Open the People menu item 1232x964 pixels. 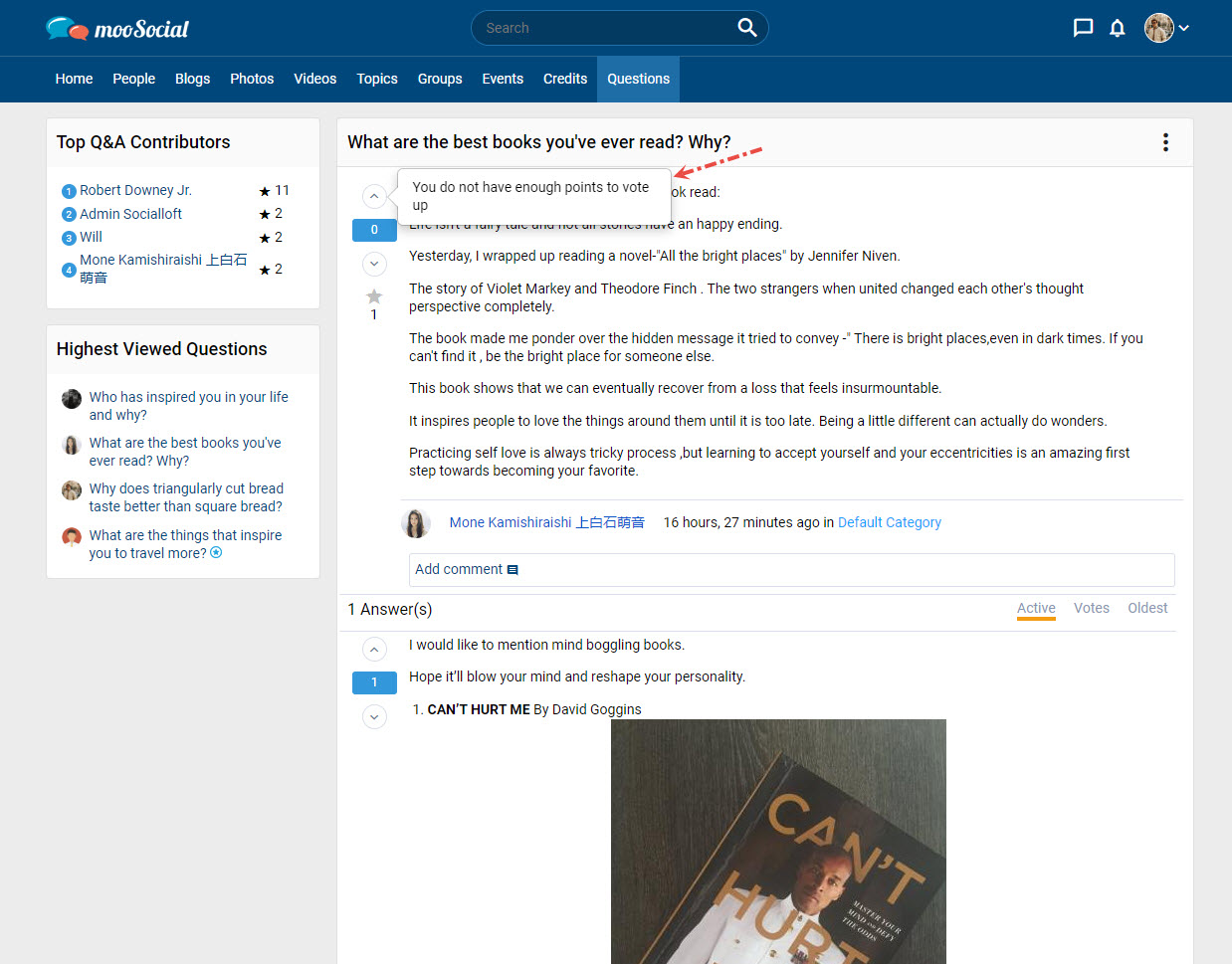pos(133,79)
